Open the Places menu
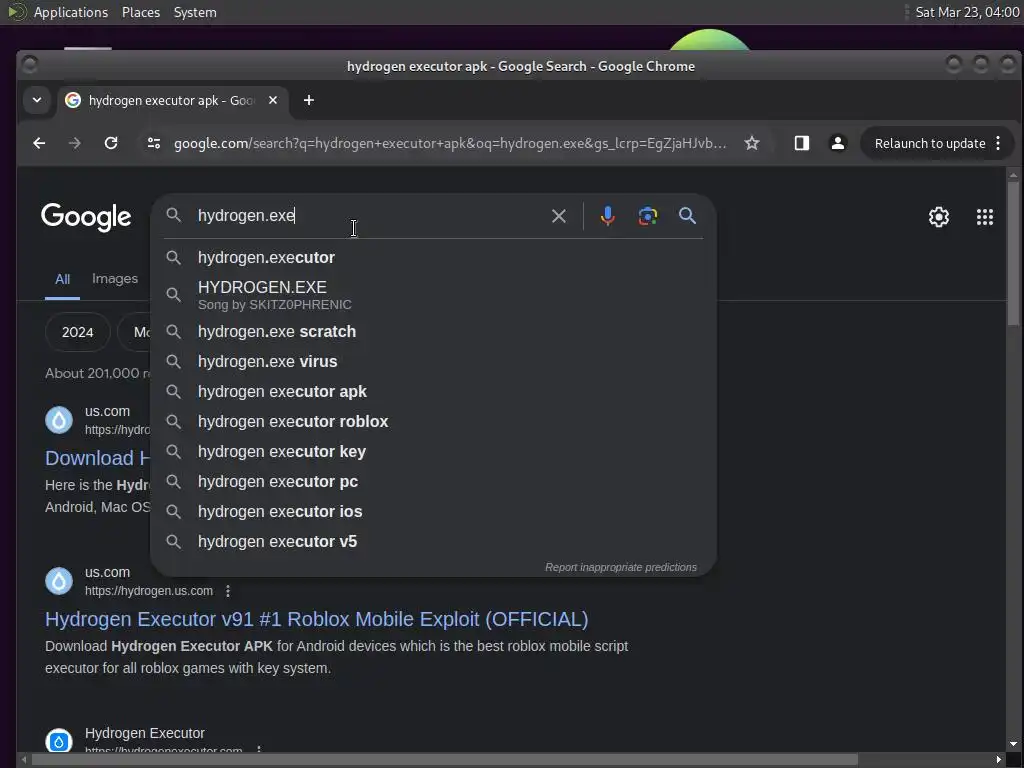Image resolution: width=1024 pixels, height=768 pixels. click(140, 12)
